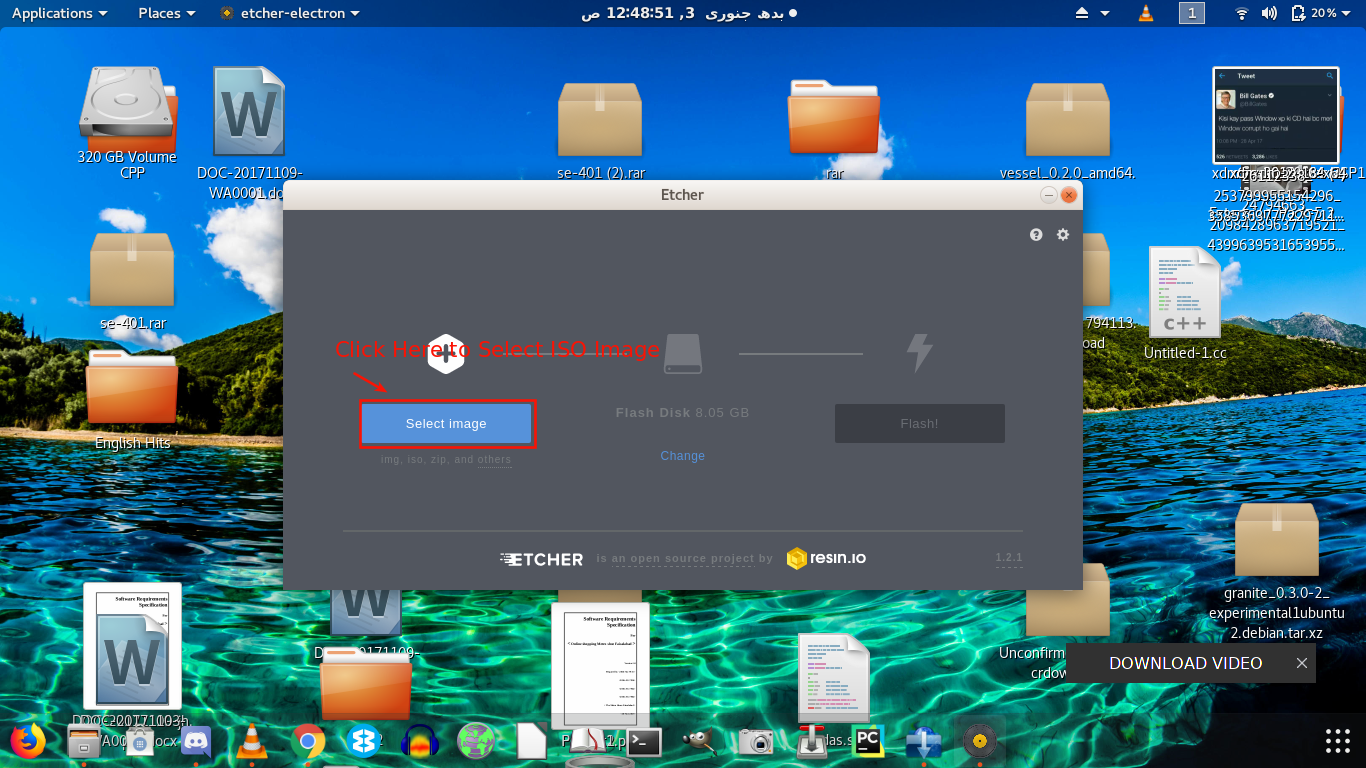This screenshot has width=1366, height=768.
Task: Launch Firefox from the dock
Action: point(28,741)
